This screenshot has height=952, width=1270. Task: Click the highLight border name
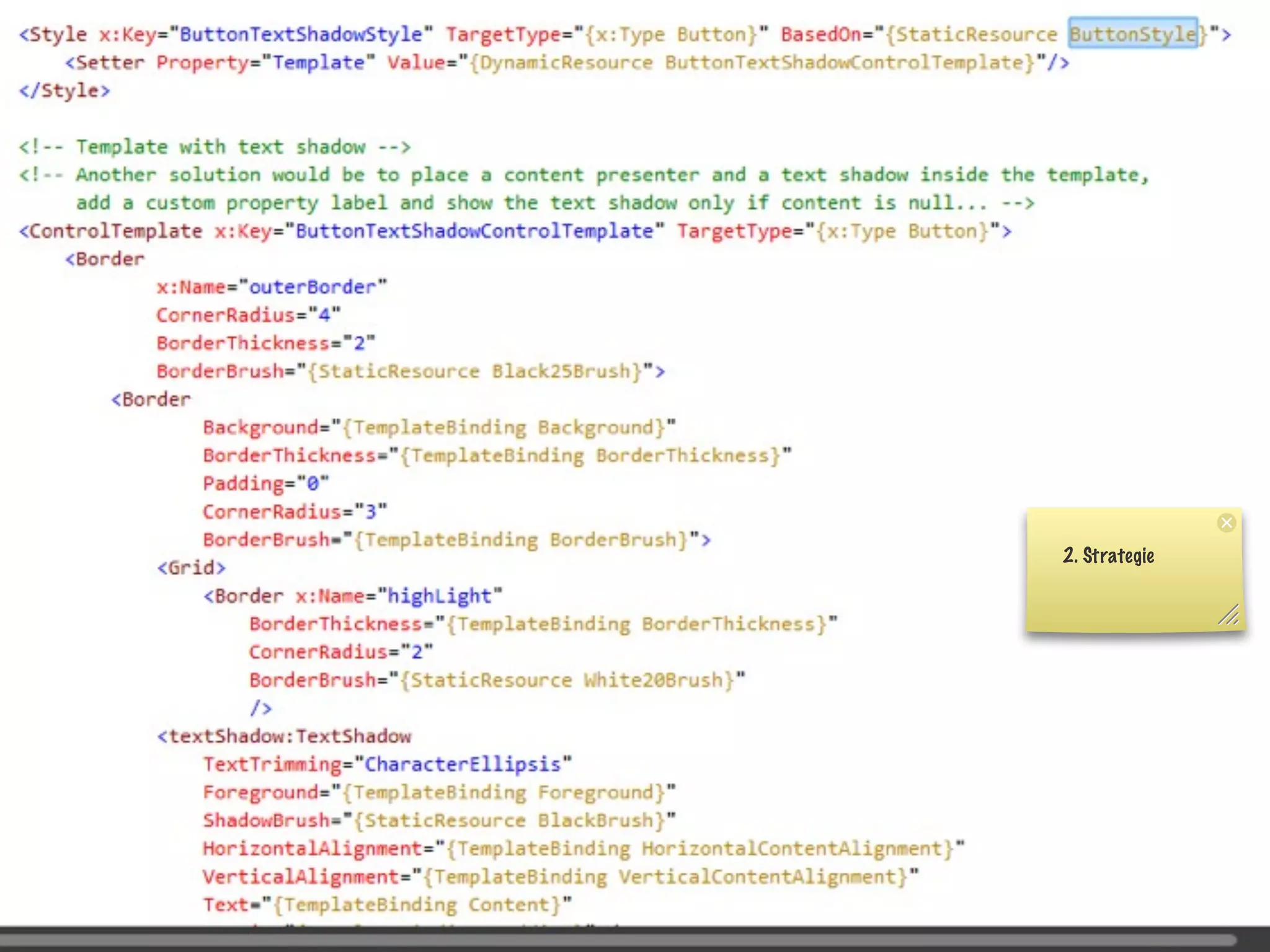click(x=439, y=596)
